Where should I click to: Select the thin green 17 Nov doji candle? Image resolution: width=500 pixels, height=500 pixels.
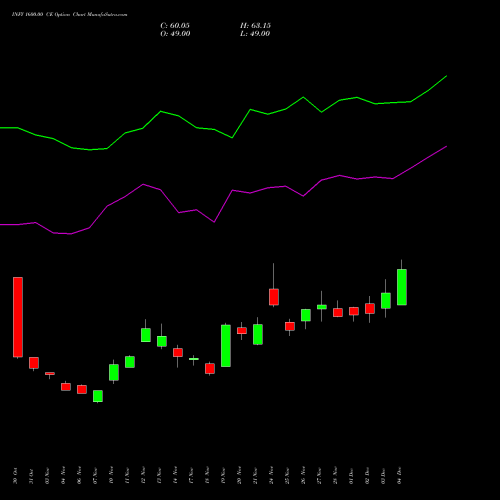(194, 359)
